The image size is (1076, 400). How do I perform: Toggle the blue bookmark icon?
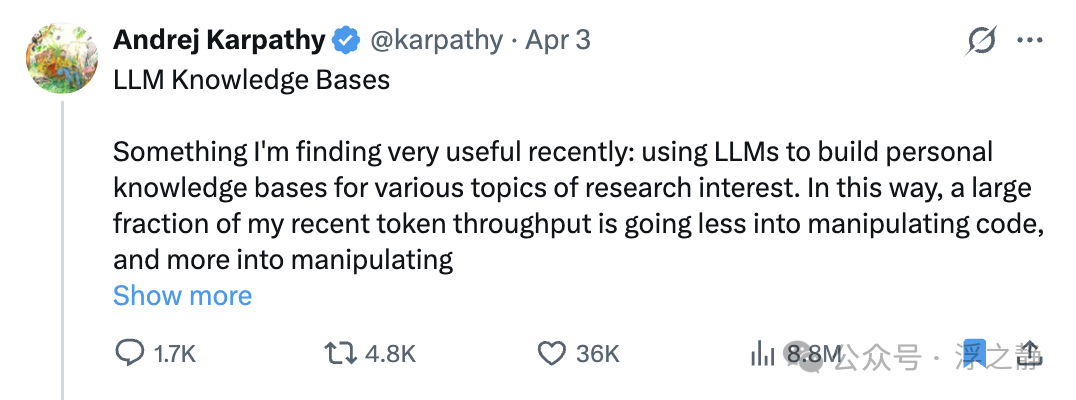pos(974,354)
